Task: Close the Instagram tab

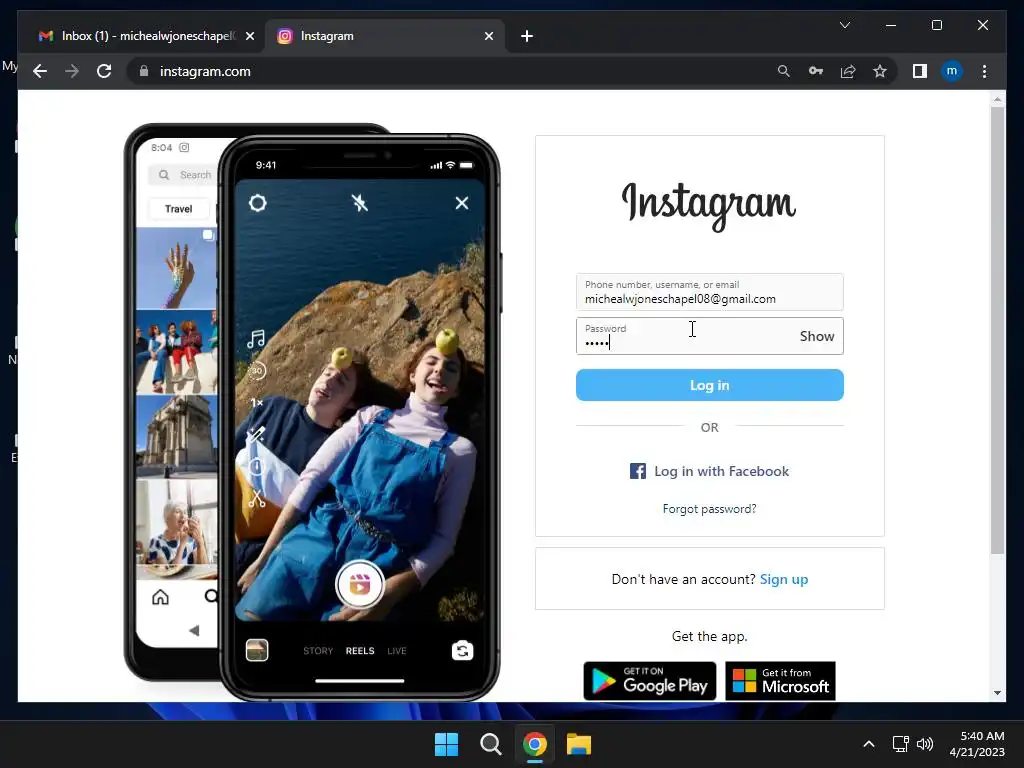Action: 488,36
